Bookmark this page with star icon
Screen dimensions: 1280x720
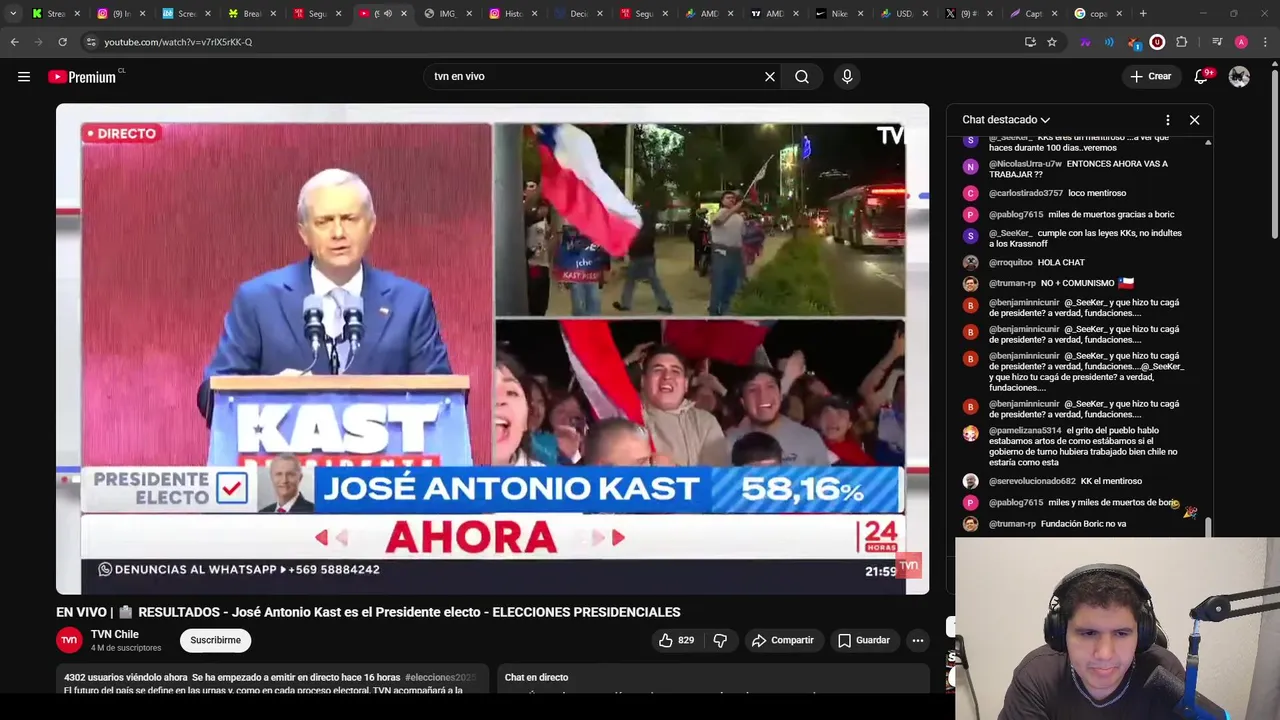(1052, 42)
